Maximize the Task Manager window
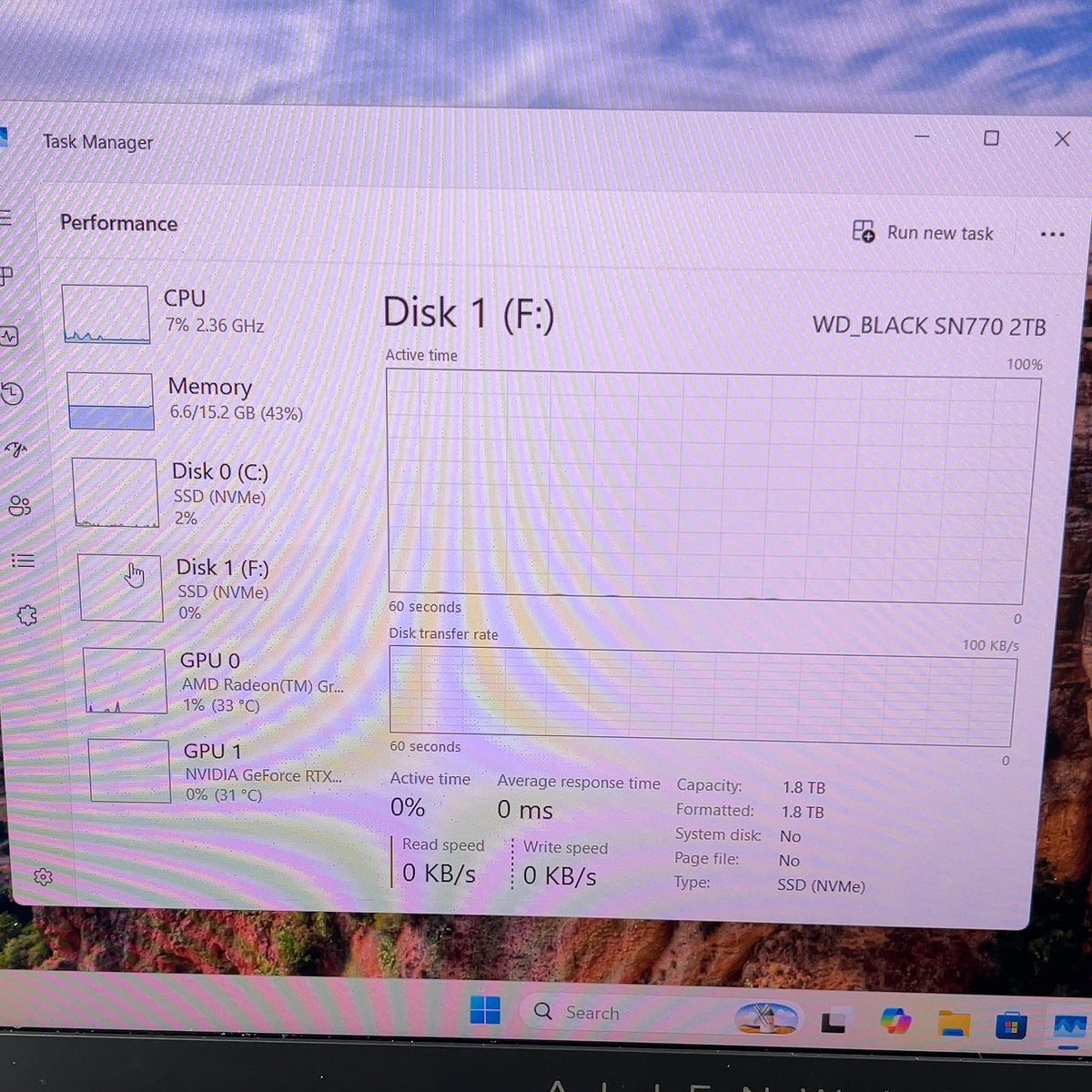1092x1092 pixels. coord(991,137)
